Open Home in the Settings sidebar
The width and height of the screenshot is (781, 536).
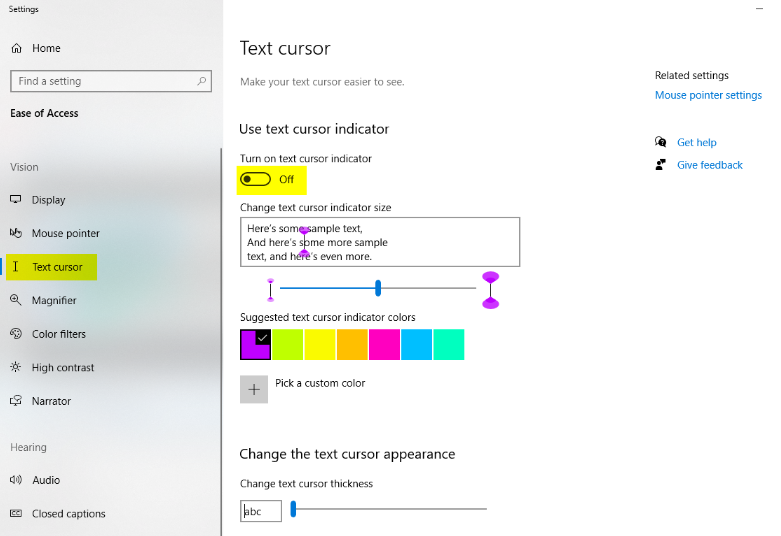point(46,48)
